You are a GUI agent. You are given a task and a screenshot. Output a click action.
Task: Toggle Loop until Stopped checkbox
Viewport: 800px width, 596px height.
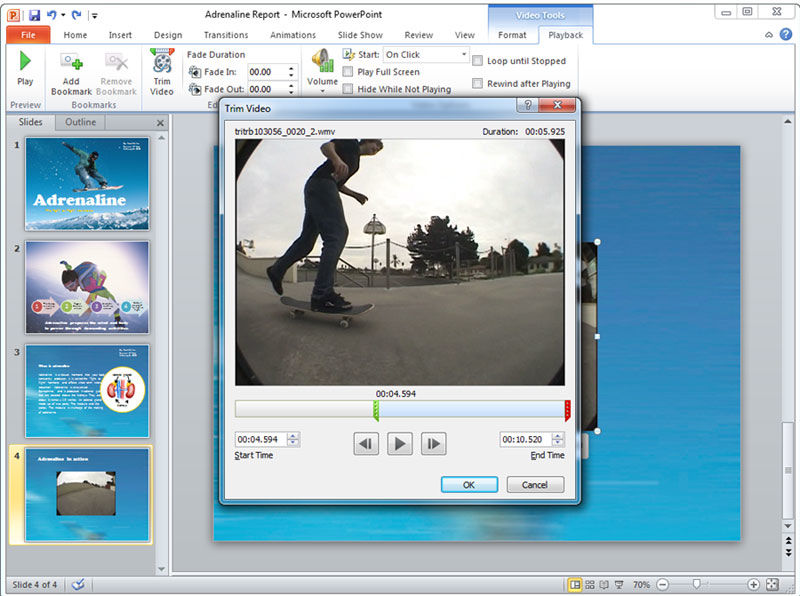[x=478, y=61]
